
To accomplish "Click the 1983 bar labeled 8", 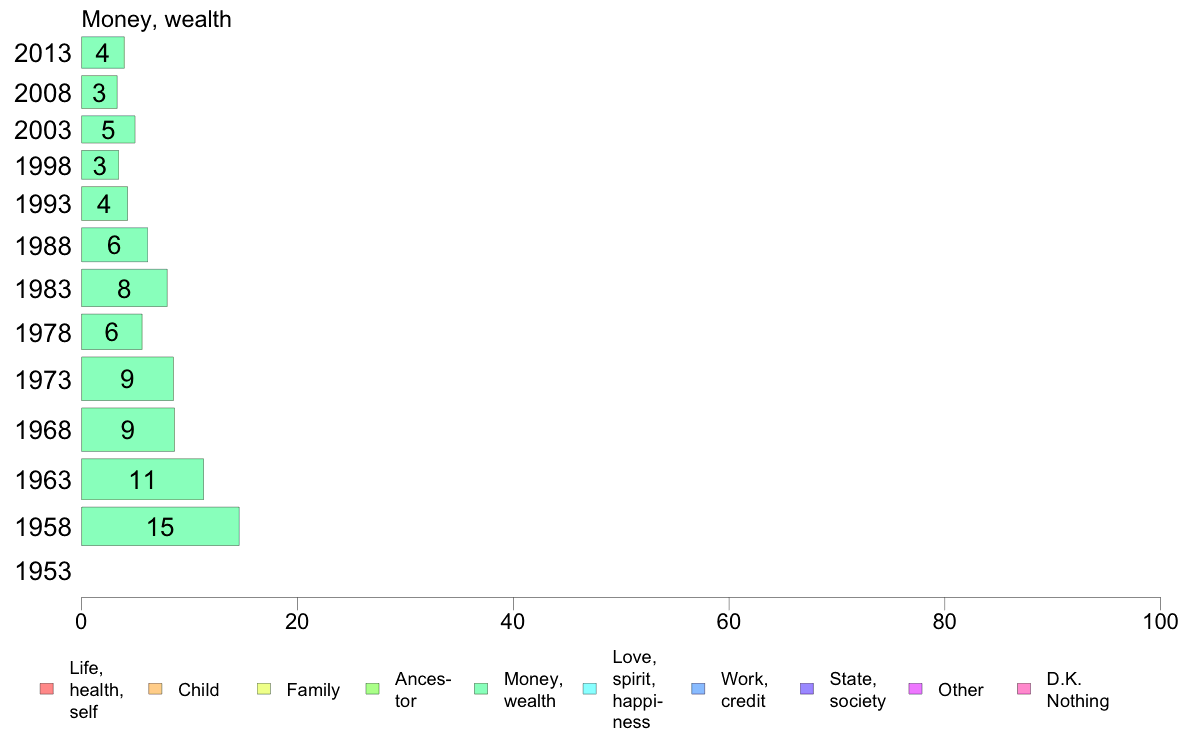I will (x=124, y=288).
